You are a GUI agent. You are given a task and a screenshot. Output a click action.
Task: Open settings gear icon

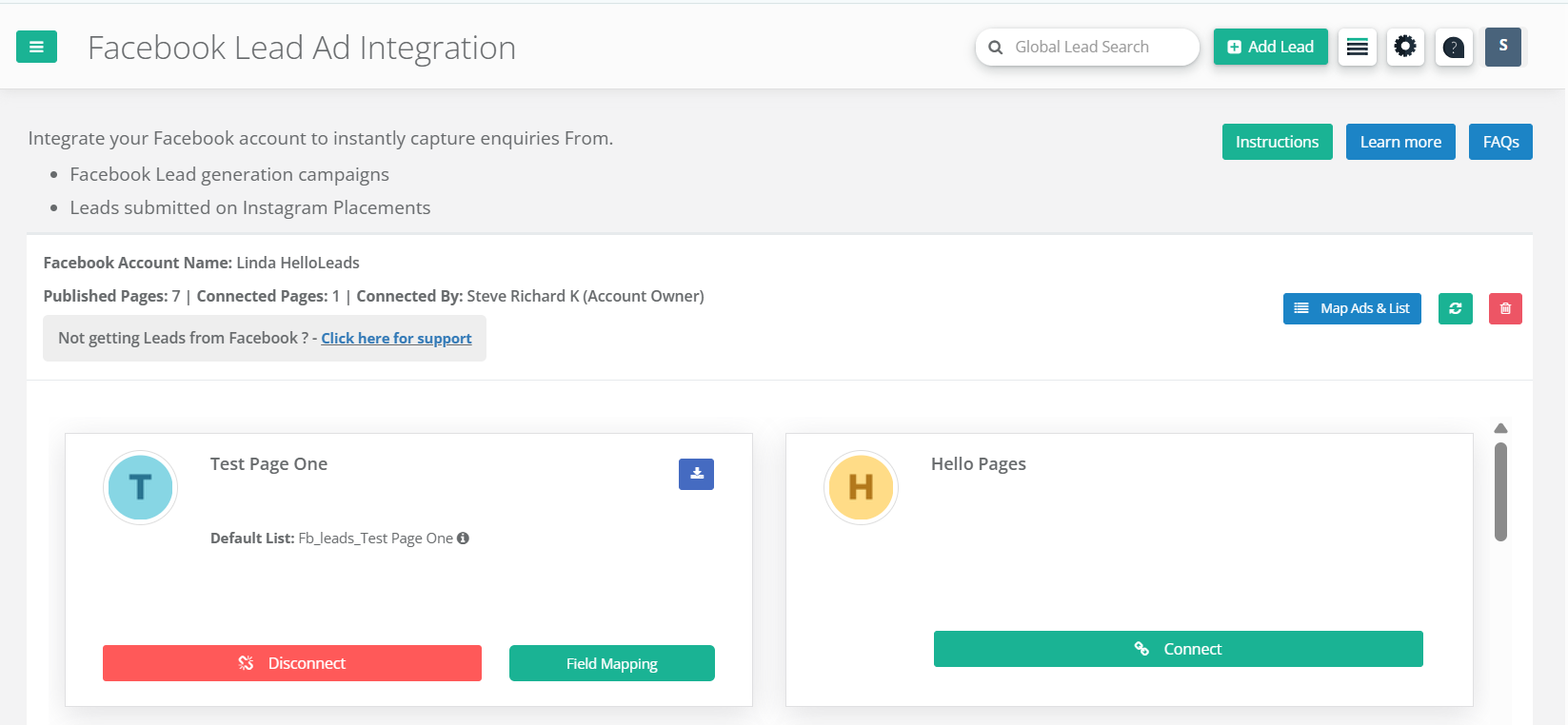1405,47
